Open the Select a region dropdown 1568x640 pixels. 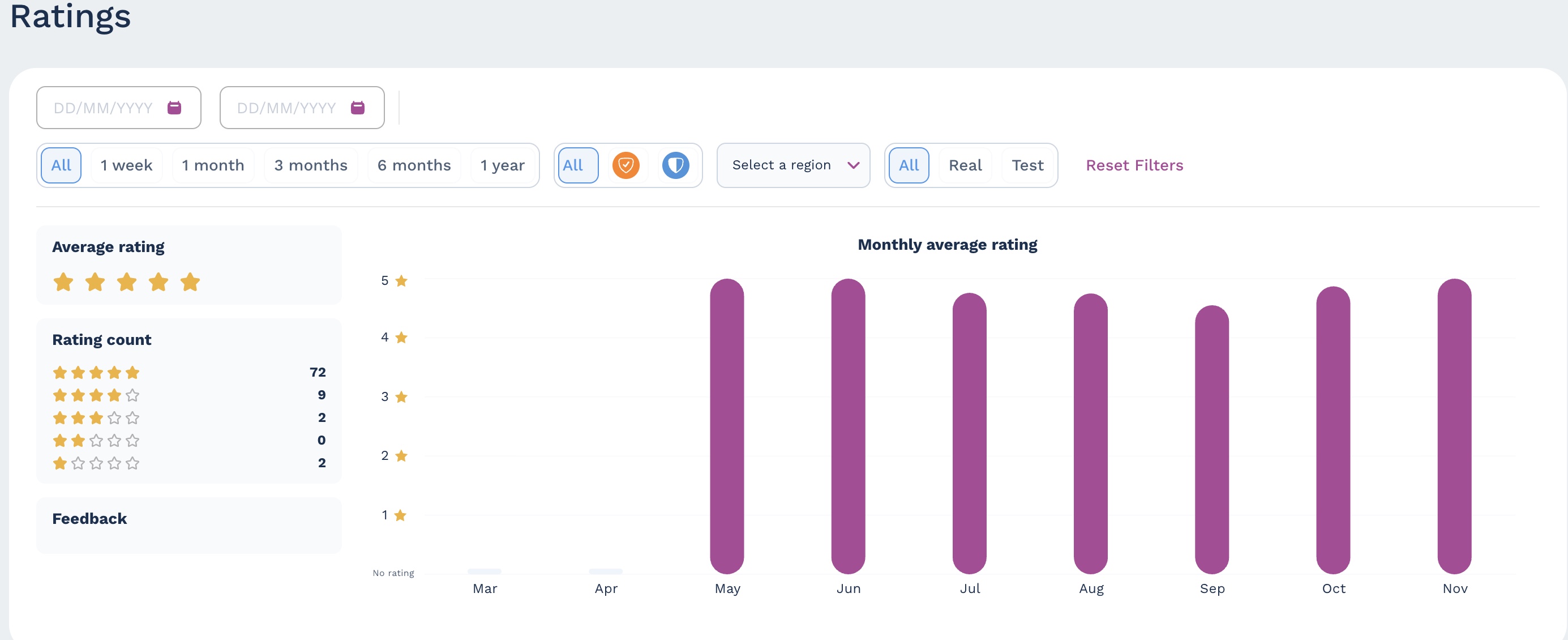point(793,165)
